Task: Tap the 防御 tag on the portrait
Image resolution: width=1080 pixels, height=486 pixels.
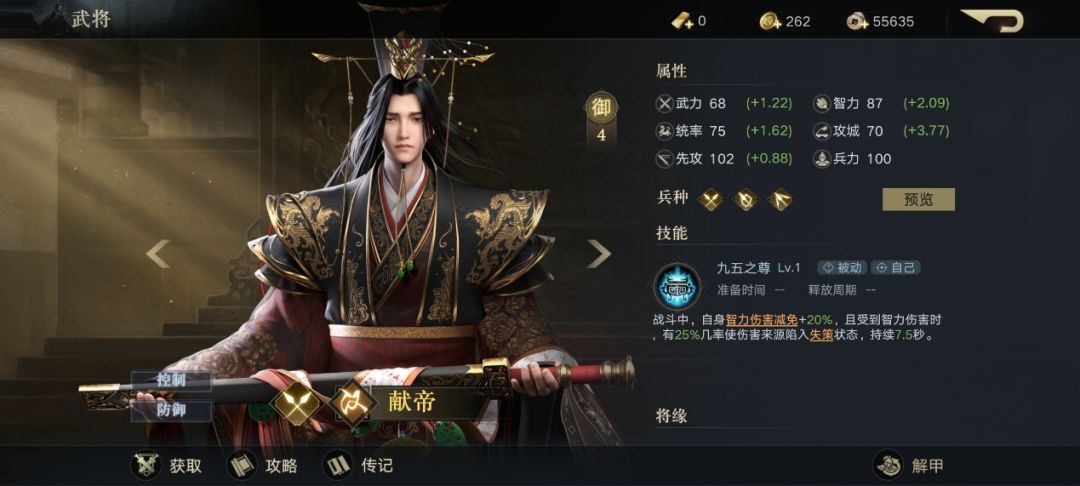Action: (x=172, y=411)
